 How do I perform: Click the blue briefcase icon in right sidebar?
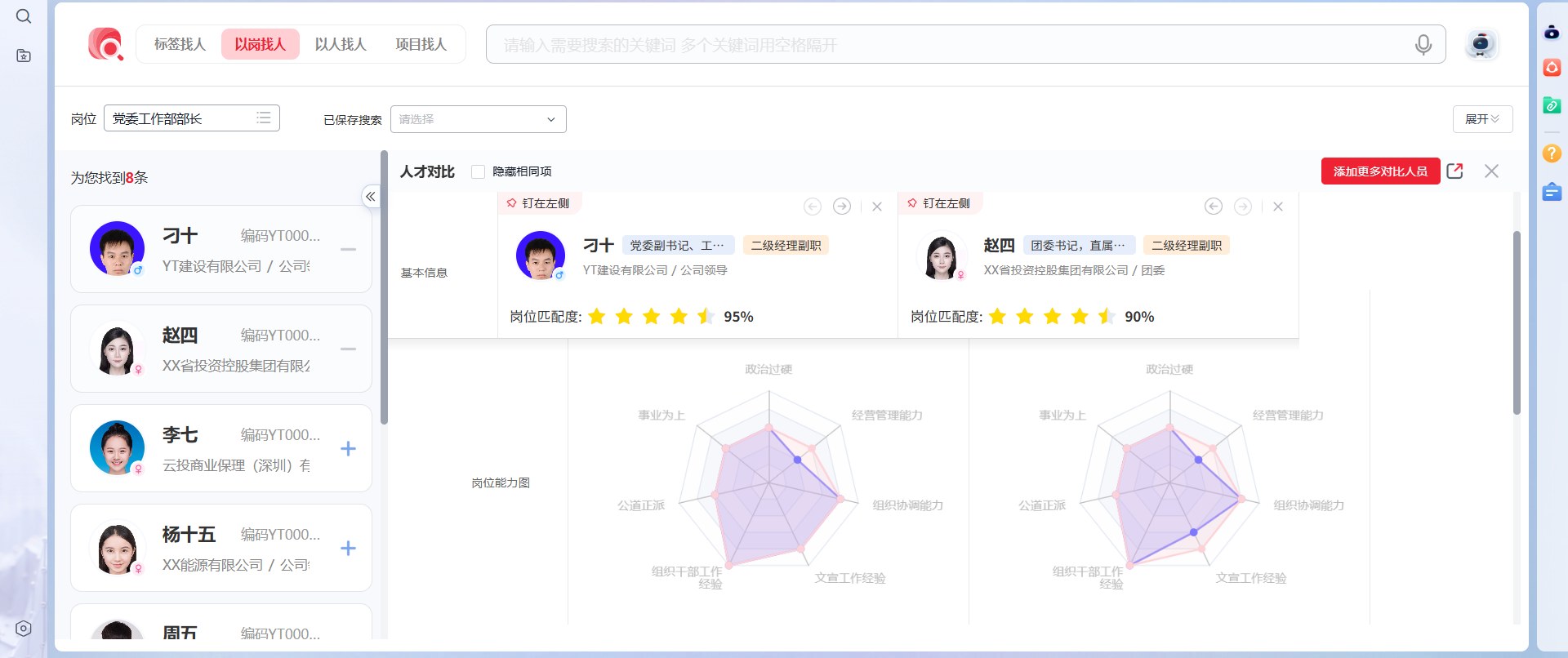(1552, 192)
